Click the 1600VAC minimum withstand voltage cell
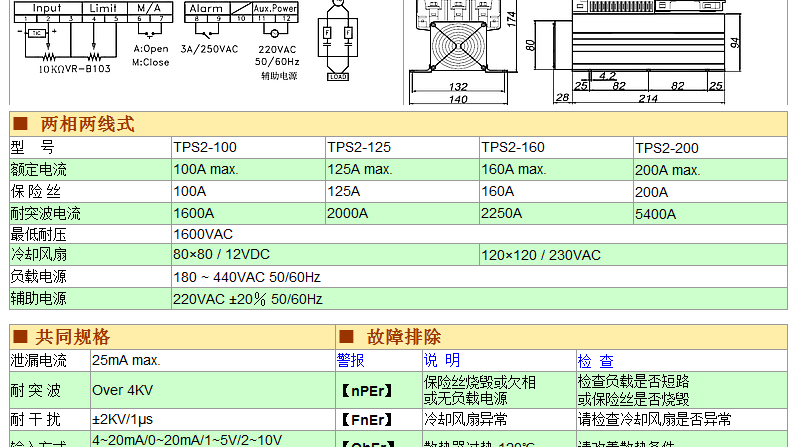 tap(203, 234)
